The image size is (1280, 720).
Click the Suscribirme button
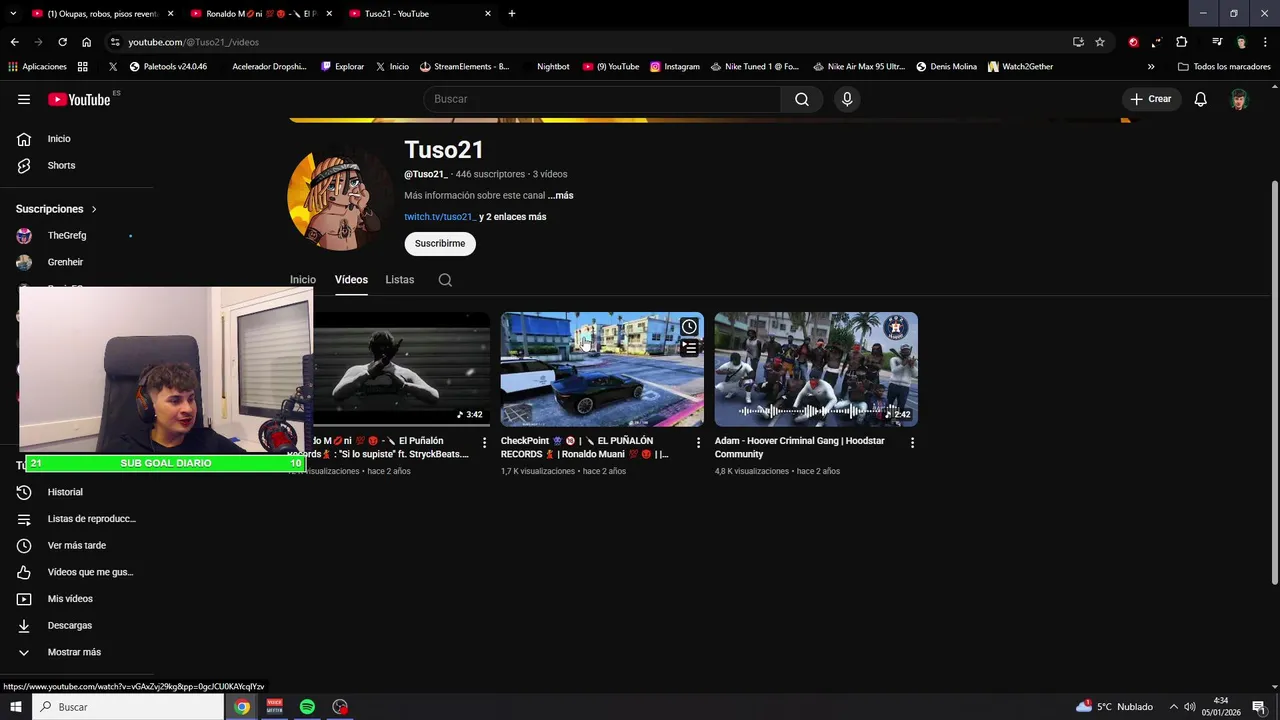click(440, 243)
